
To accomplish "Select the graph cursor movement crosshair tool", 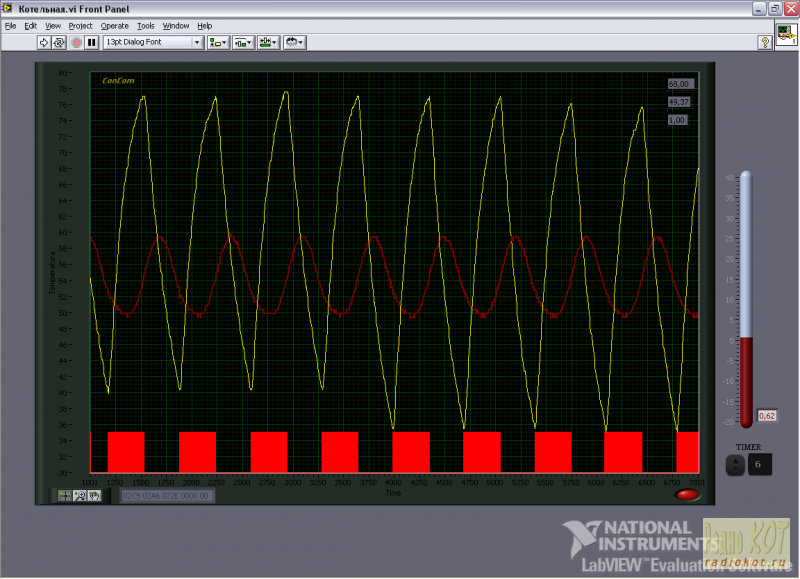I will tap(65, 495).
